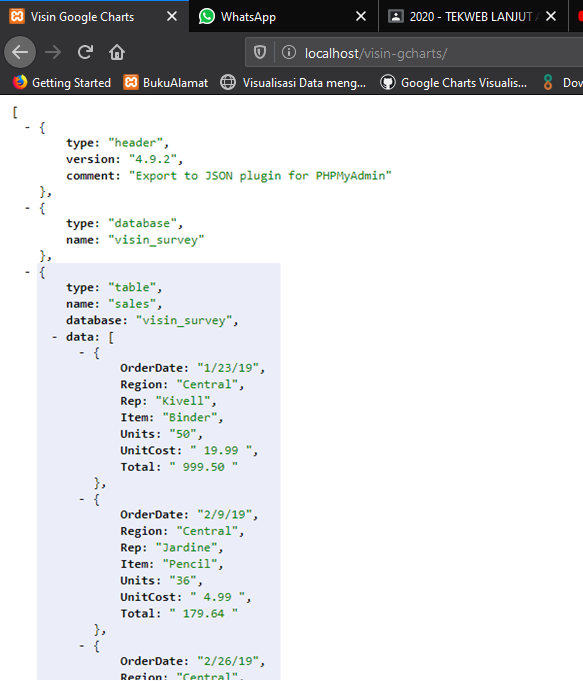Show site information for localhost
Image resolution: width=583 pixels, height=681 pixels.
pyautogui.click(x=289, y=53)
